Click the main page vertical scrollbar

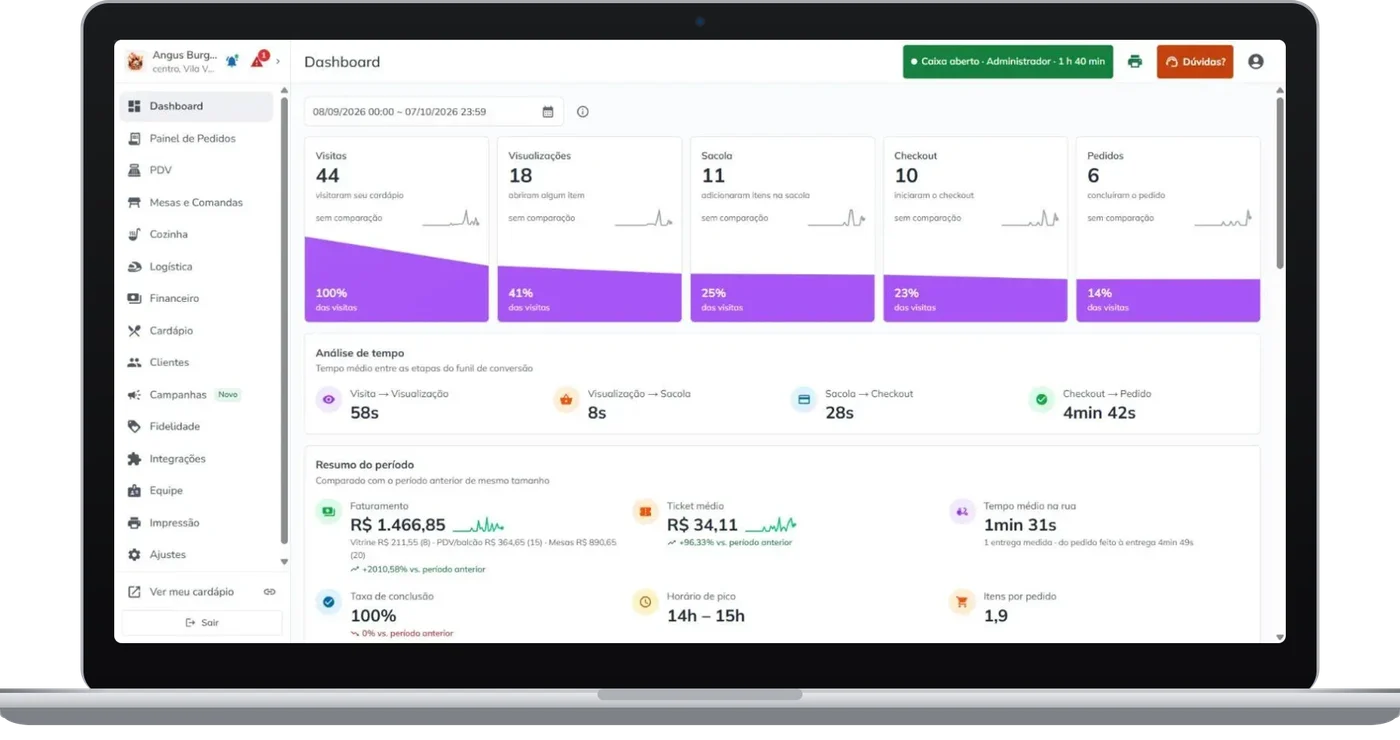1280,182
